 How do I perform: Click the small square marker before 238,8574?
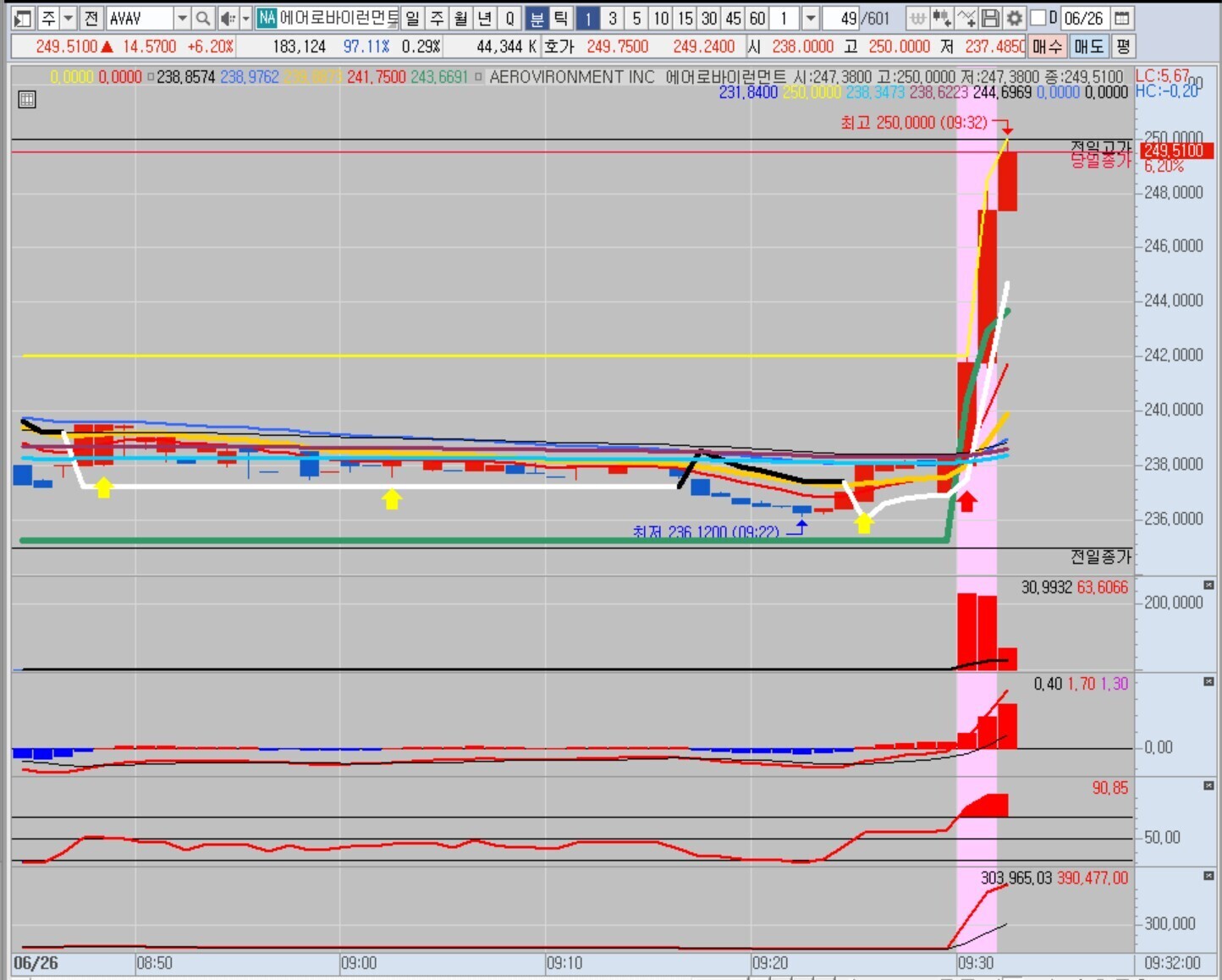[151, 77]
